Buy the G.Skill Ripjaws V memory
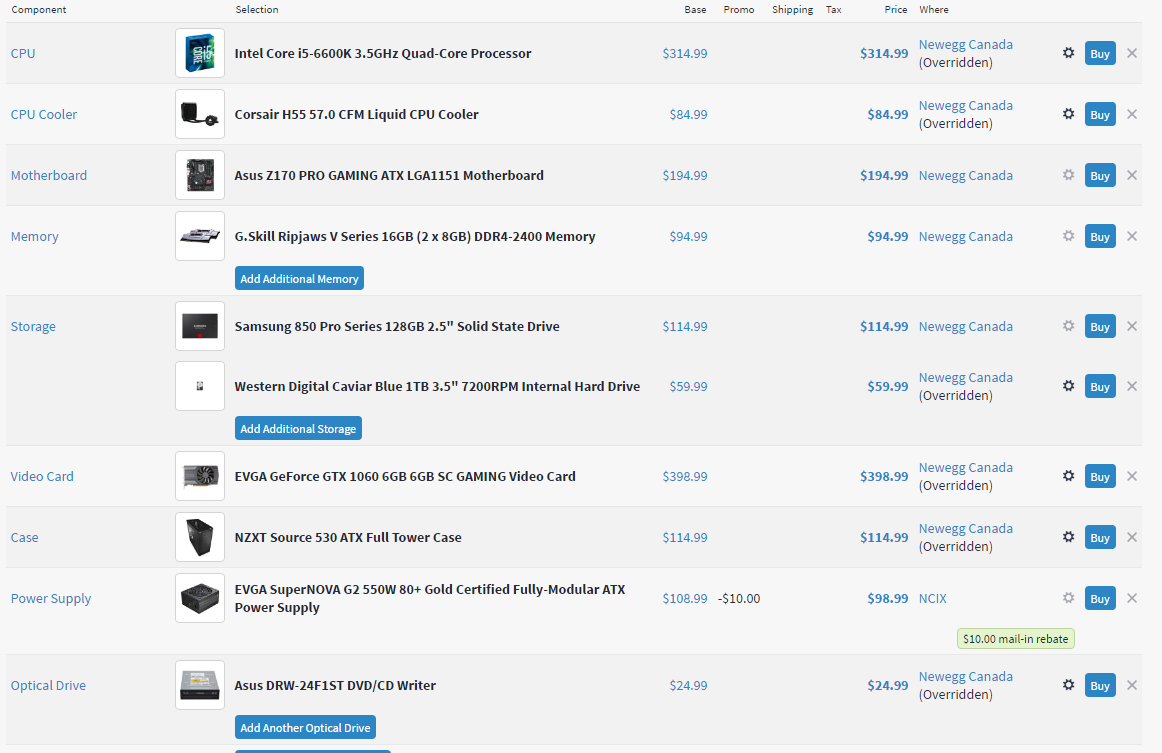 coord(1100,236)
